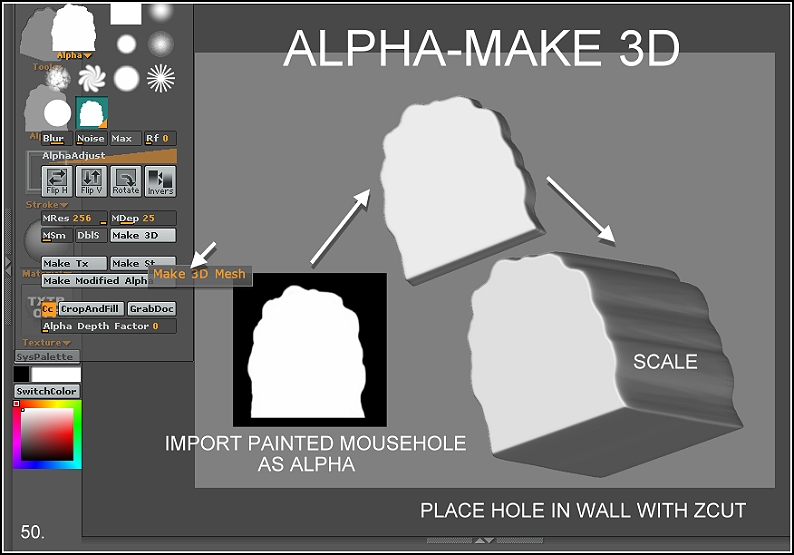Select the soft-edged round alpha beside starburst

(127, 78)
